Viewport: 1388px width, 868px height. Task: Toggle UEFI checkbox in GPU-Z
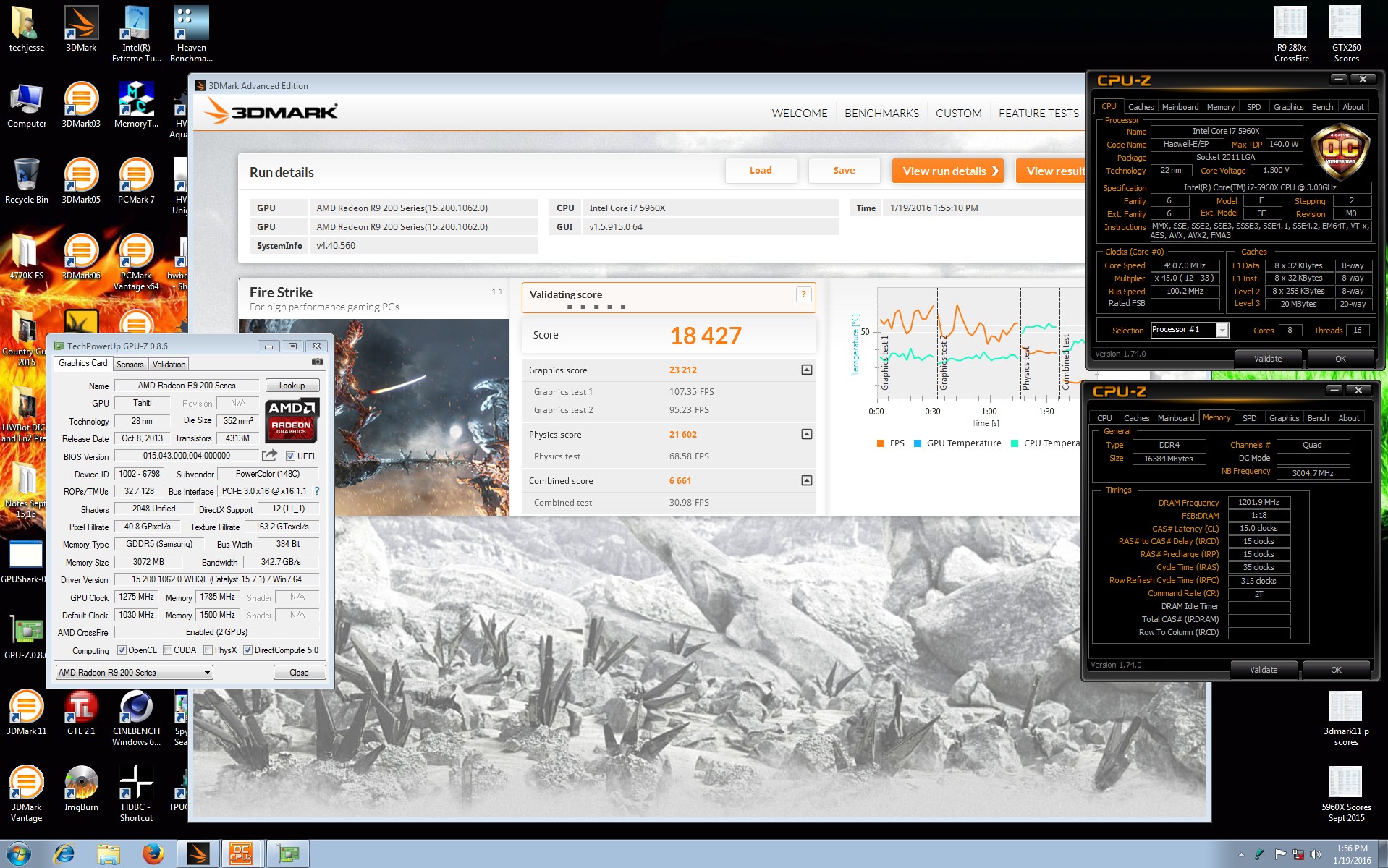point(290,456)
